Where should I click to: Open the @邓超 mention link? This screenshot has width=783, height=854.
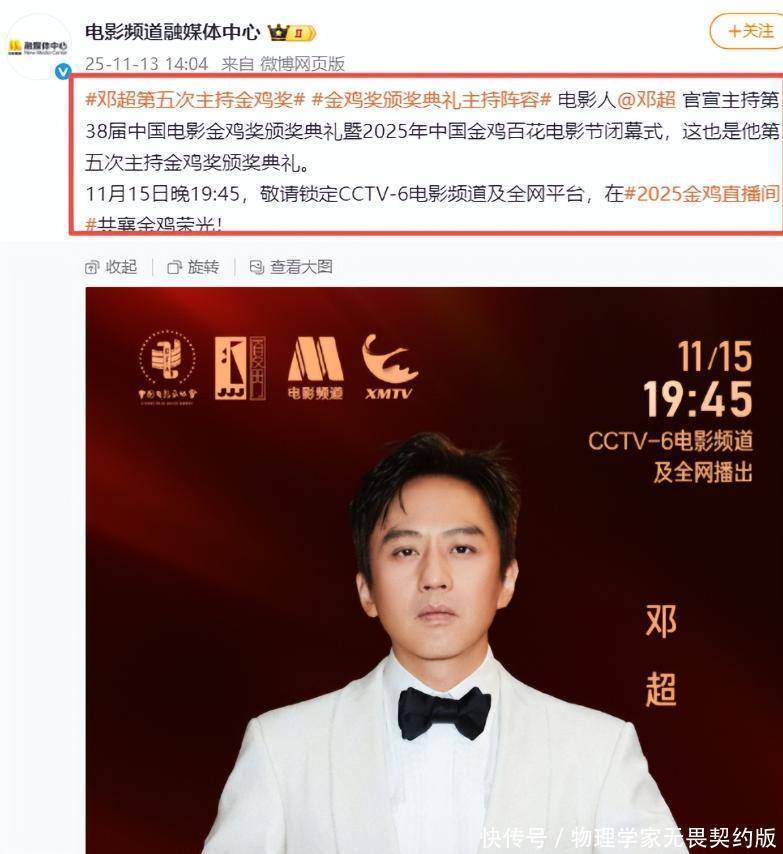pyautogui.click(x=646, y=100)
